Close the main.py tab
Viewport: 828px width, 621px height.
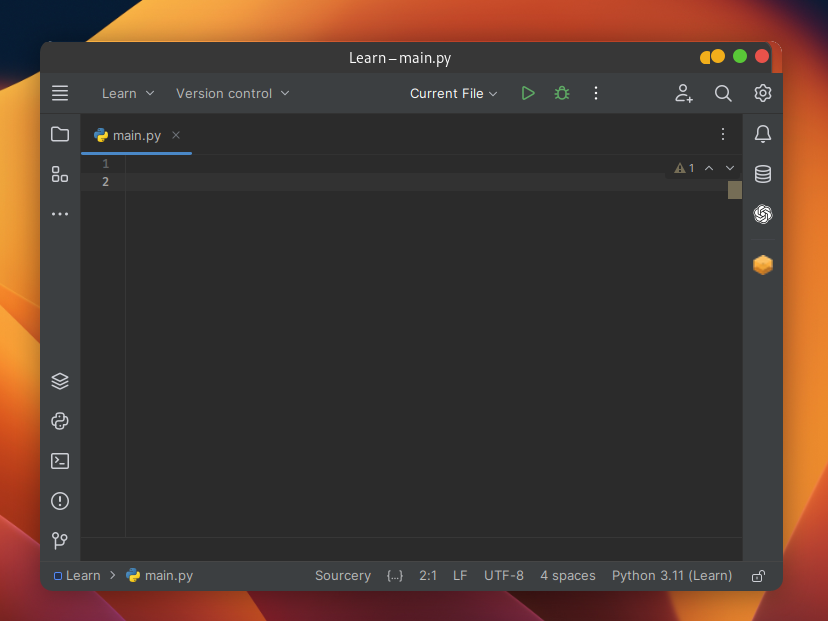(x=176, y=135)
